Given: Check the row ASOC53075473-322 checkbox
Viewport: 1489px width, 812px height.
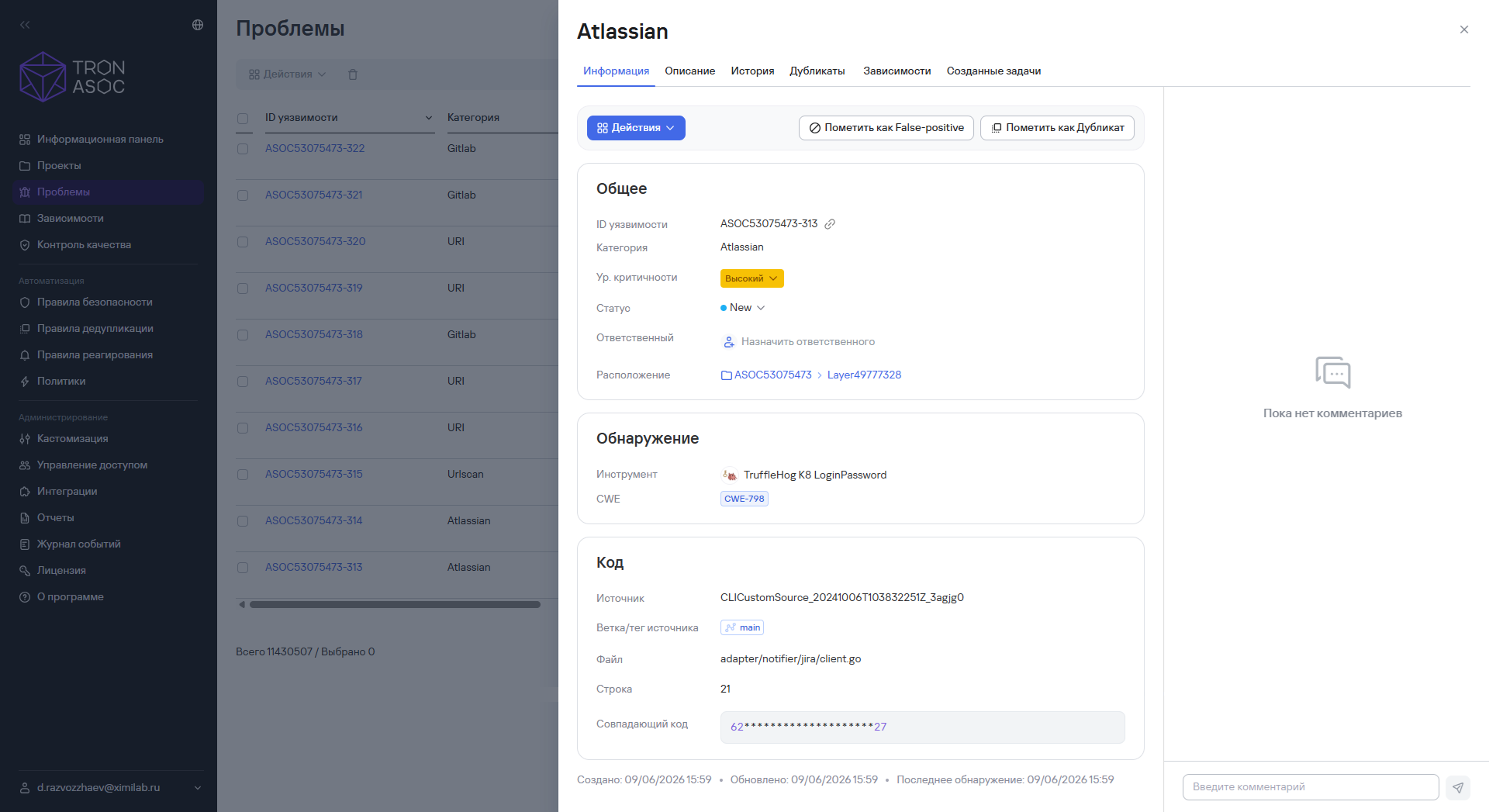Looking at the screenshot, I should (x=243, y=149).
